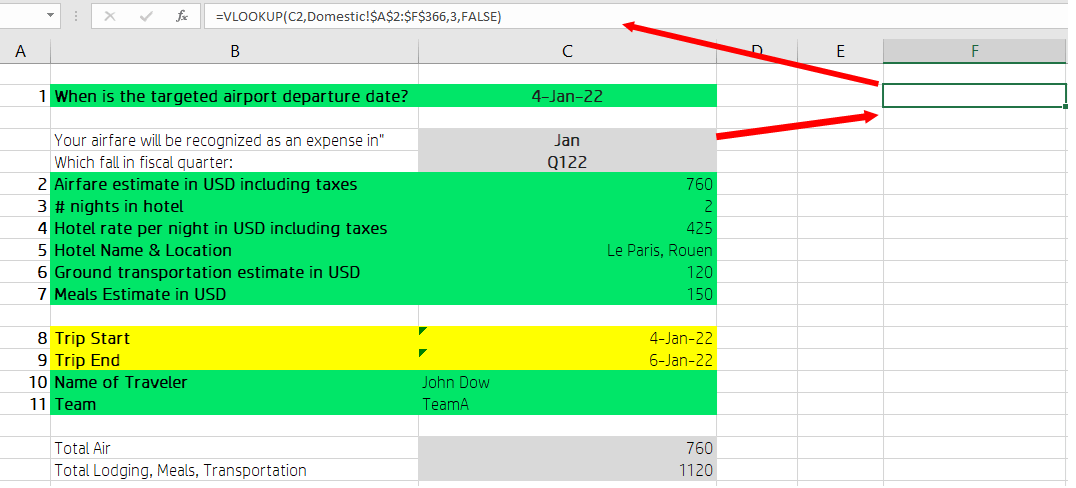
Task: Select the Trip End date 6-Jan-22
Action: (568, 360)
